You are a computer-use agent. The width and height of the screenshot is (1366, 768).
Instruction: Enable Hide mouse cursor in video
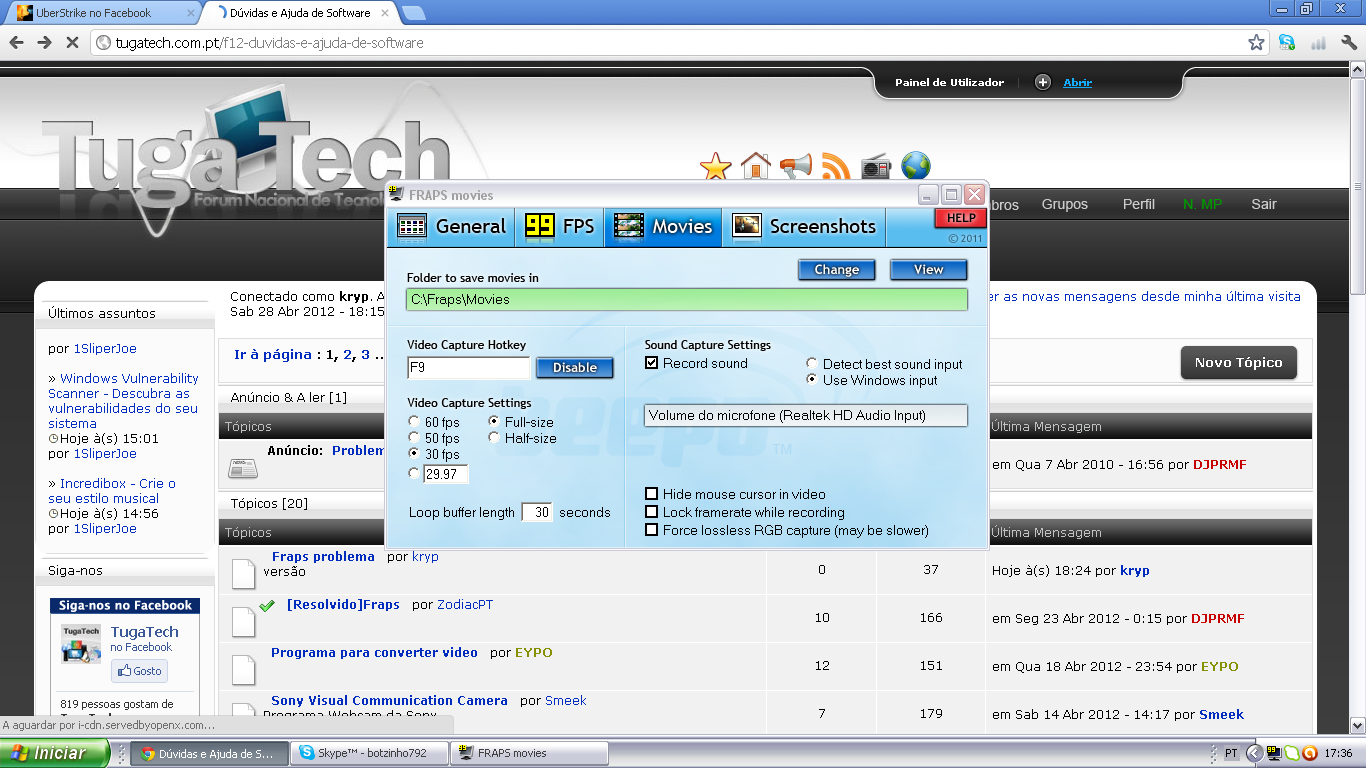(651, 494)
